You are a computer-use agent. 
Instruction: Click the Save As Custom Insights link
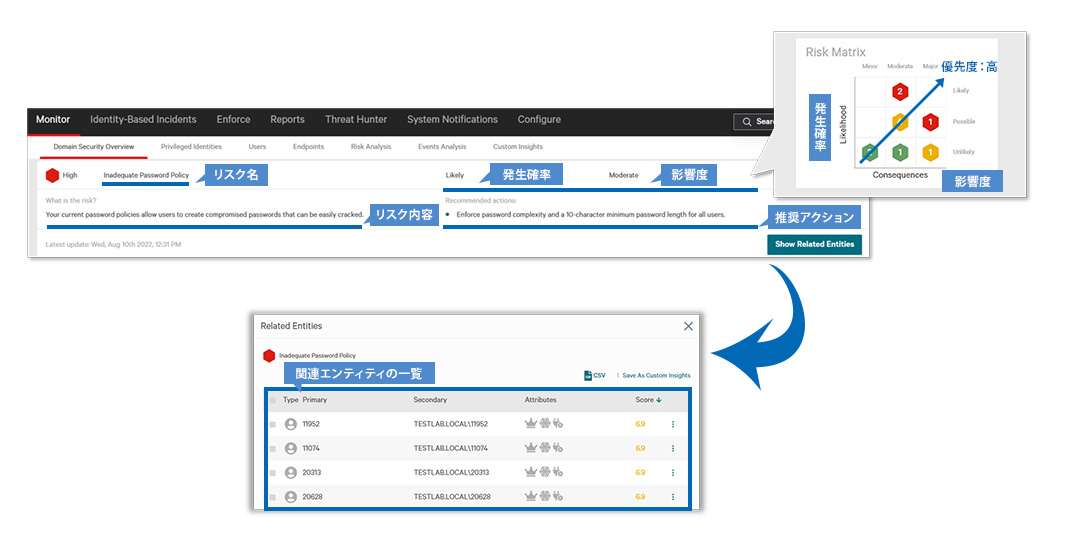pos(655,376)
